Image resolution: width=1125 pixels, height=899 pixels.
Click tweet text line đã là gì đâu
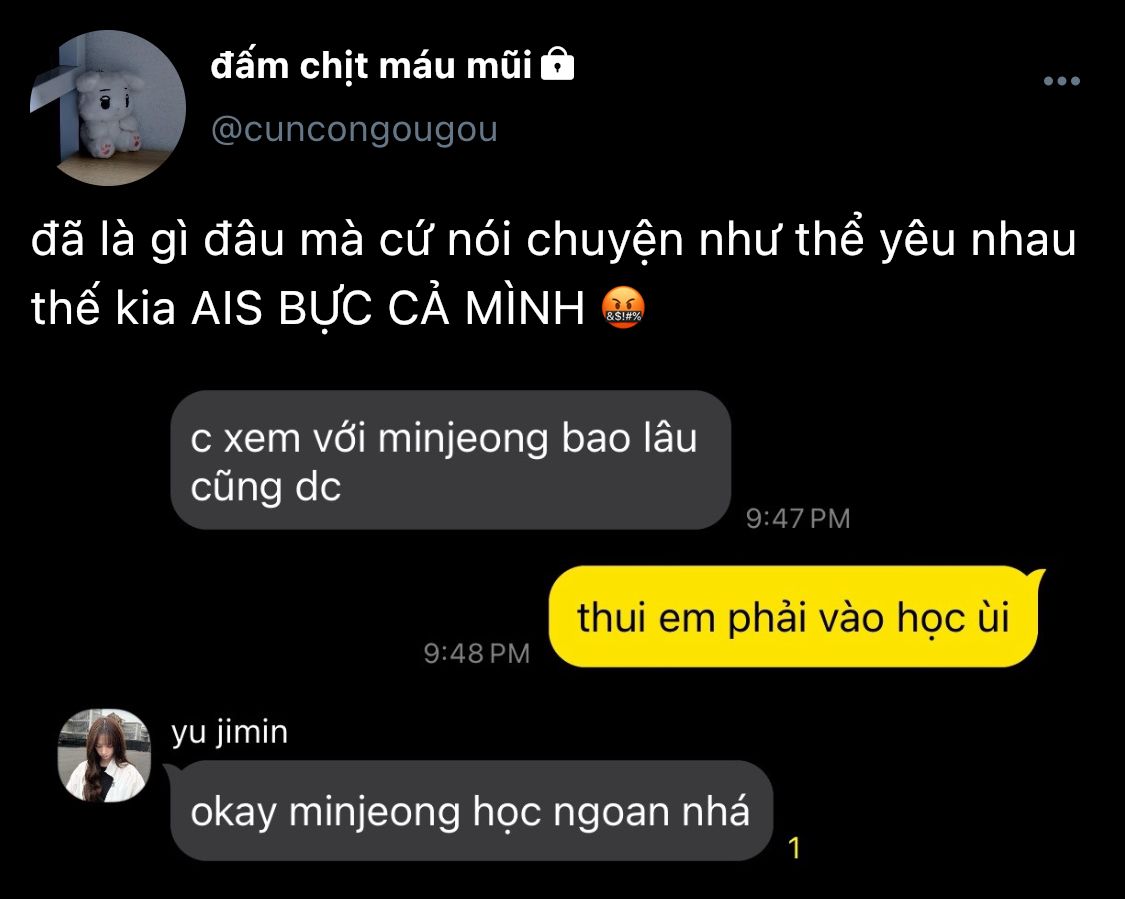(553, 240)
